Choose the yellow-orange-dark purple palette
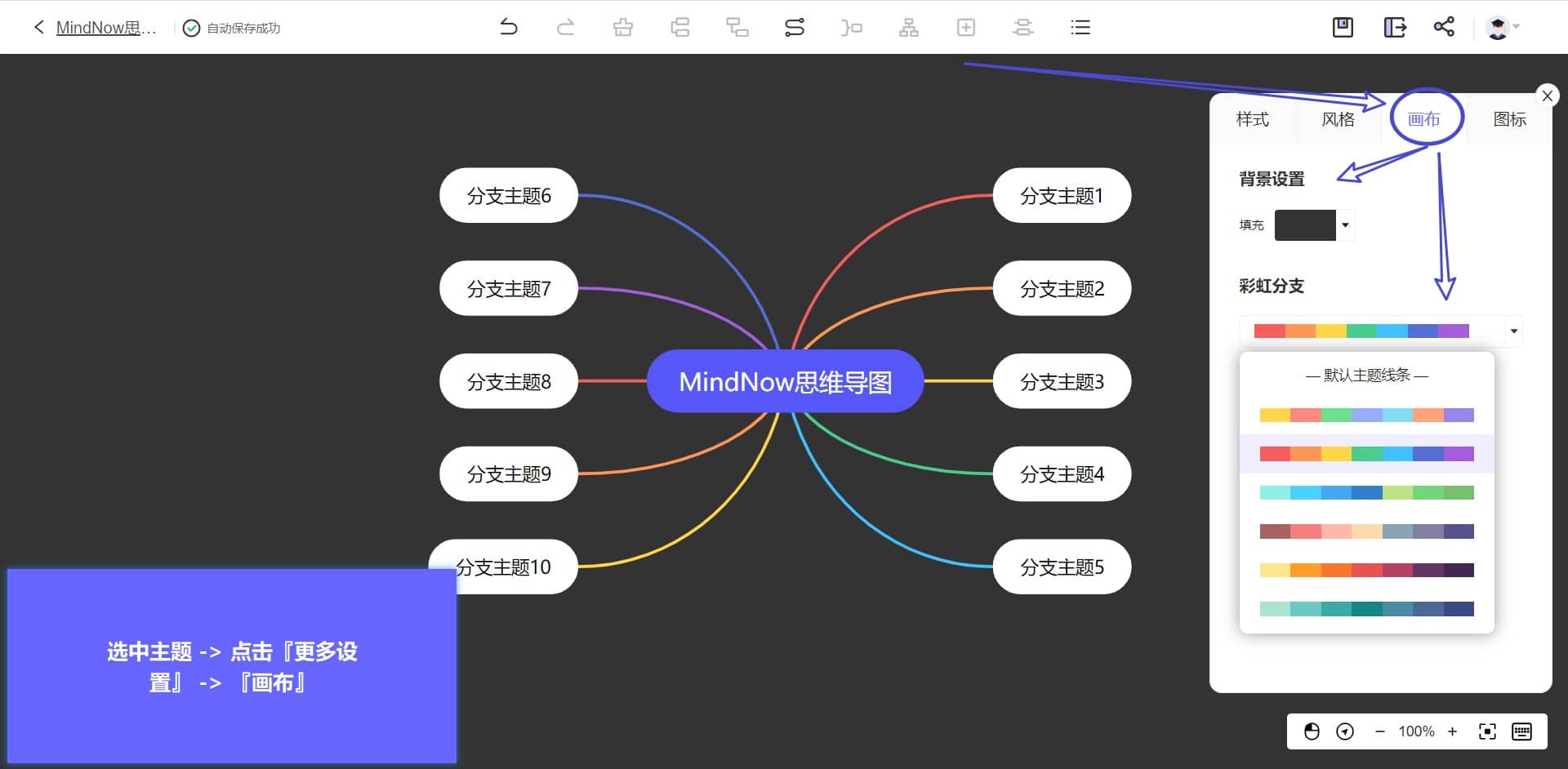The image size is (1568, 769). click(1366, 570)
